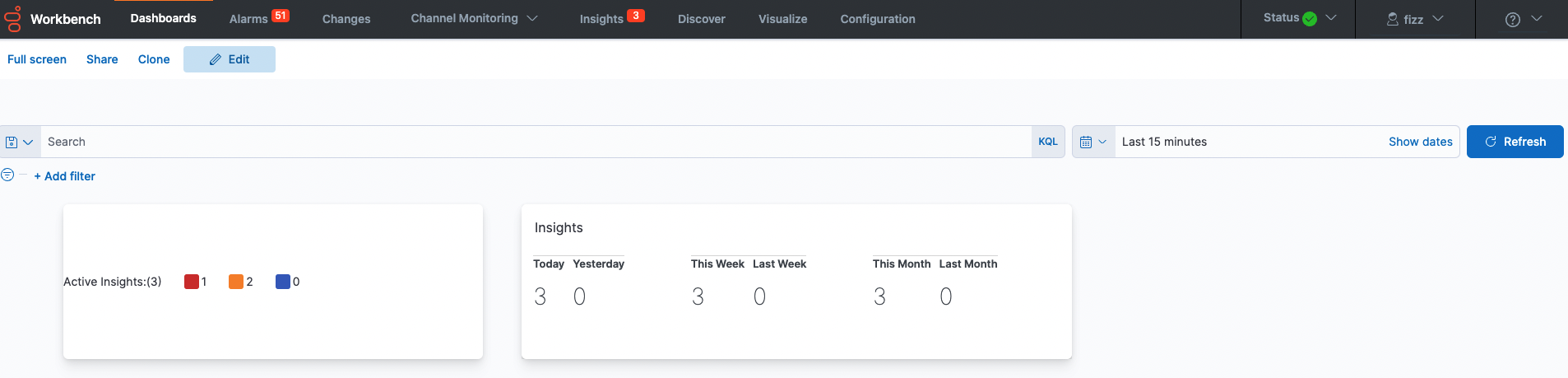Image resolution: width=1568 pixels, height=378 pixels.
Task: Switch to the Visualize tab
Action: [782, 19]
